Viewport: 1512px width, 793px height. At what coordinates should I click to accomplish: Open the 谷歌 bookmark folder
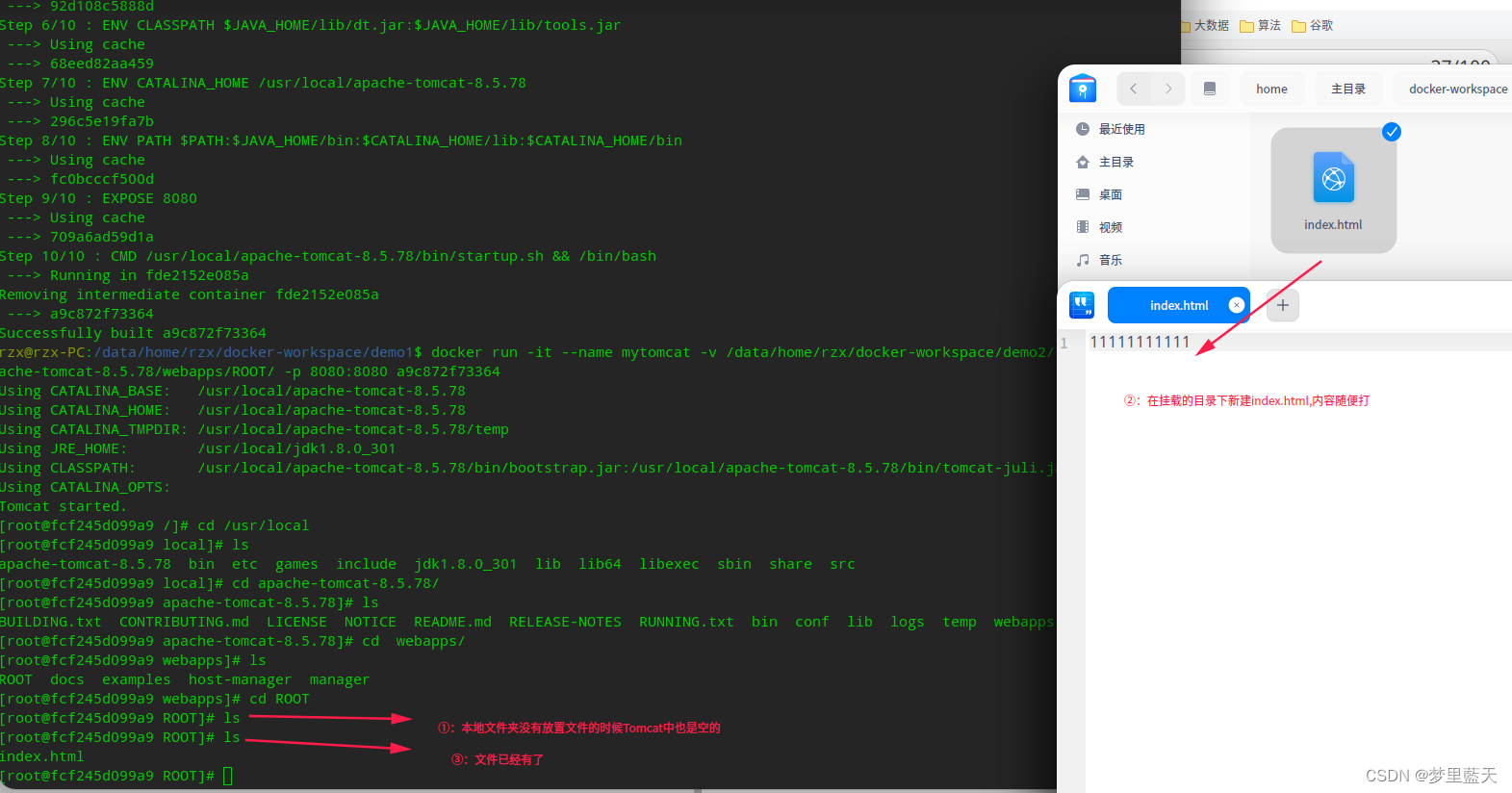click(x=1313, y=25)
